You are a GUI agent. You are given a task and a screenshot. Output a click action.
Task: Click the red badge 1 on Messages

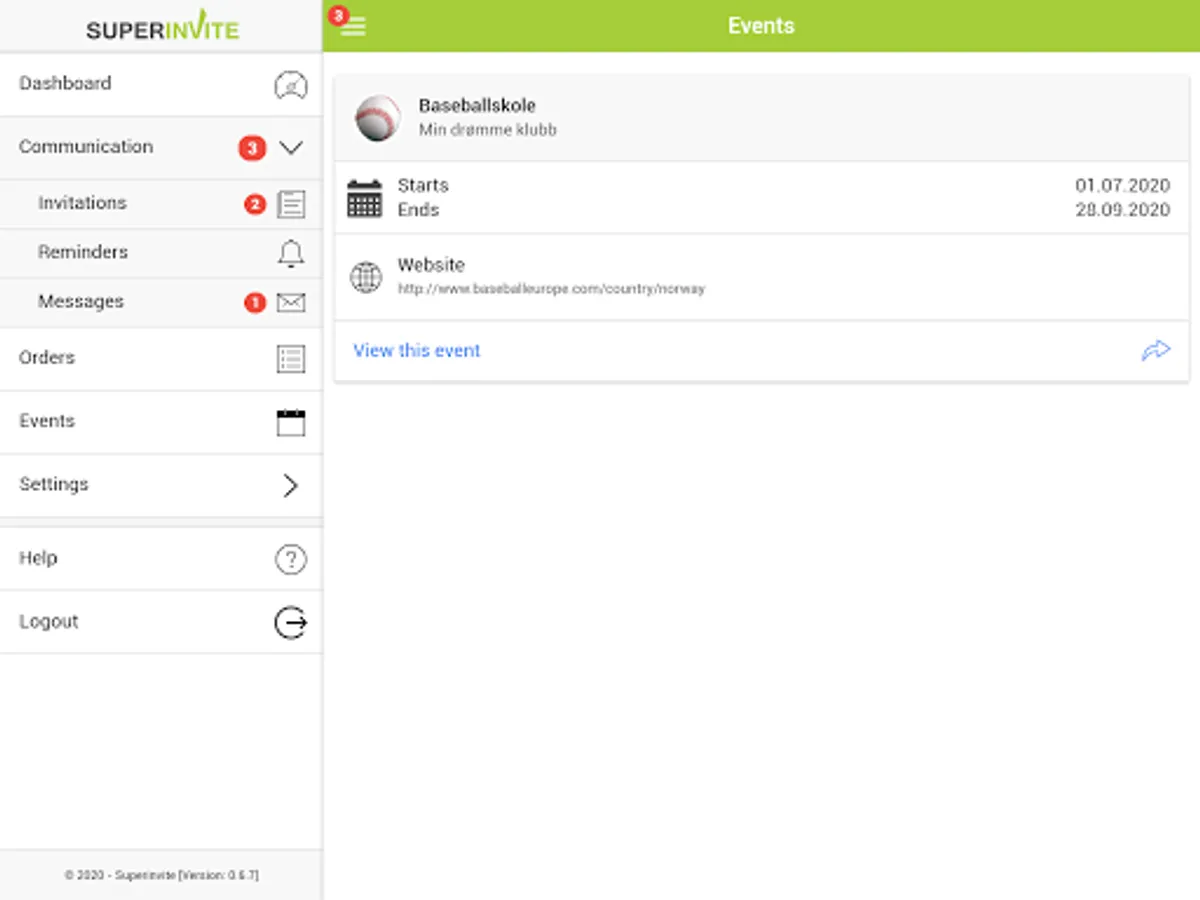[255, 302]
